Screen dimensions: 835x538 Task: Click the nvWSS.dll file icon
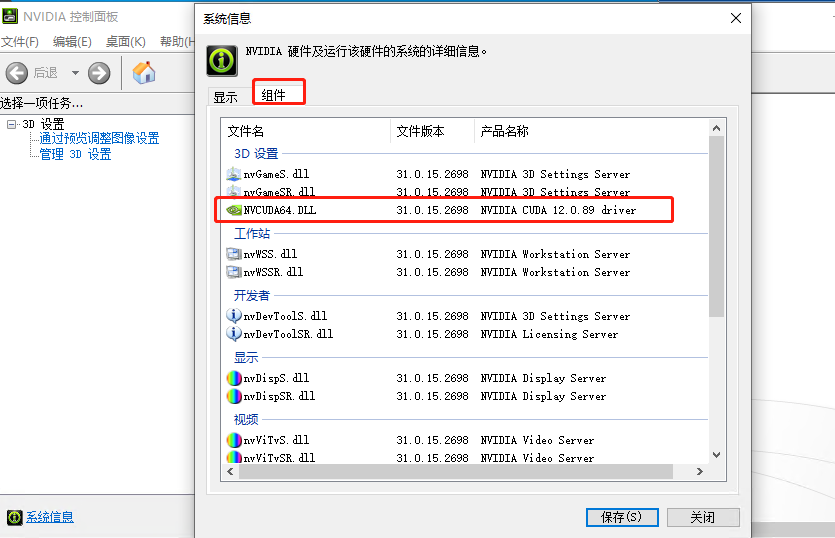[x=233, y=254]
